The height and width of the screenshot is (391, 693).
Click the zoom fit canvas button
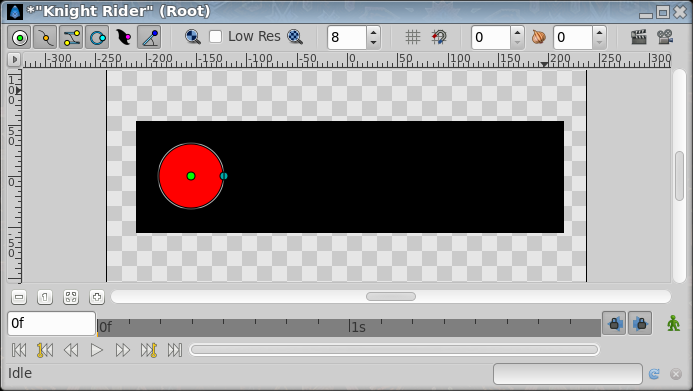(x=71, y=297)
